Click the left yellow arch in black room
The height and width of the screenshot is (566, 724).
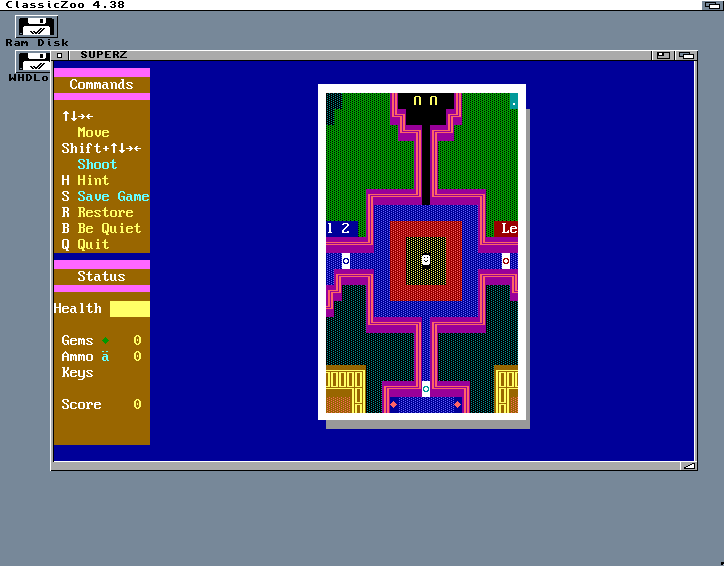pyautogui.click(x=417, y=100)
